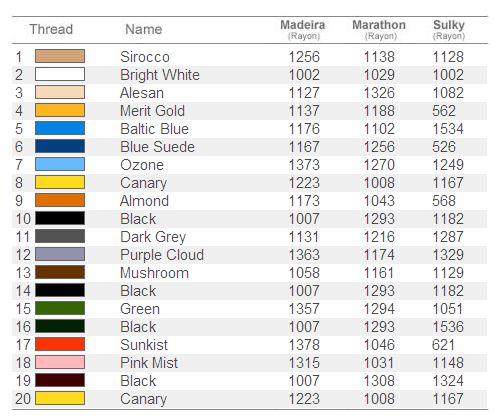Select the Bright White thread swatch
This screenshot has width=500, height=420.
point(60,74)
